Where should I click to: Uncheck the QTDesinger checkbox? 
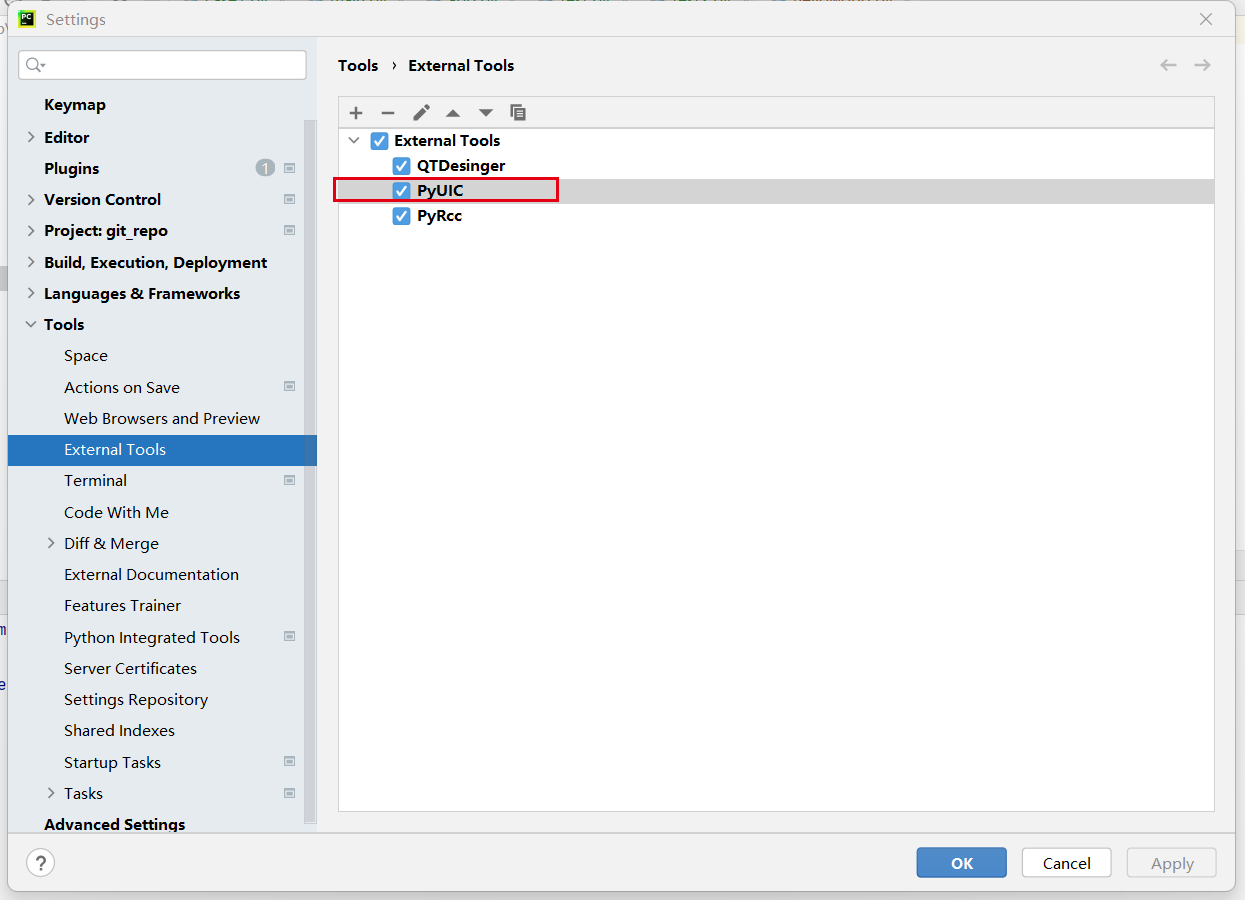pyautogui.click(x=402, y=166)
